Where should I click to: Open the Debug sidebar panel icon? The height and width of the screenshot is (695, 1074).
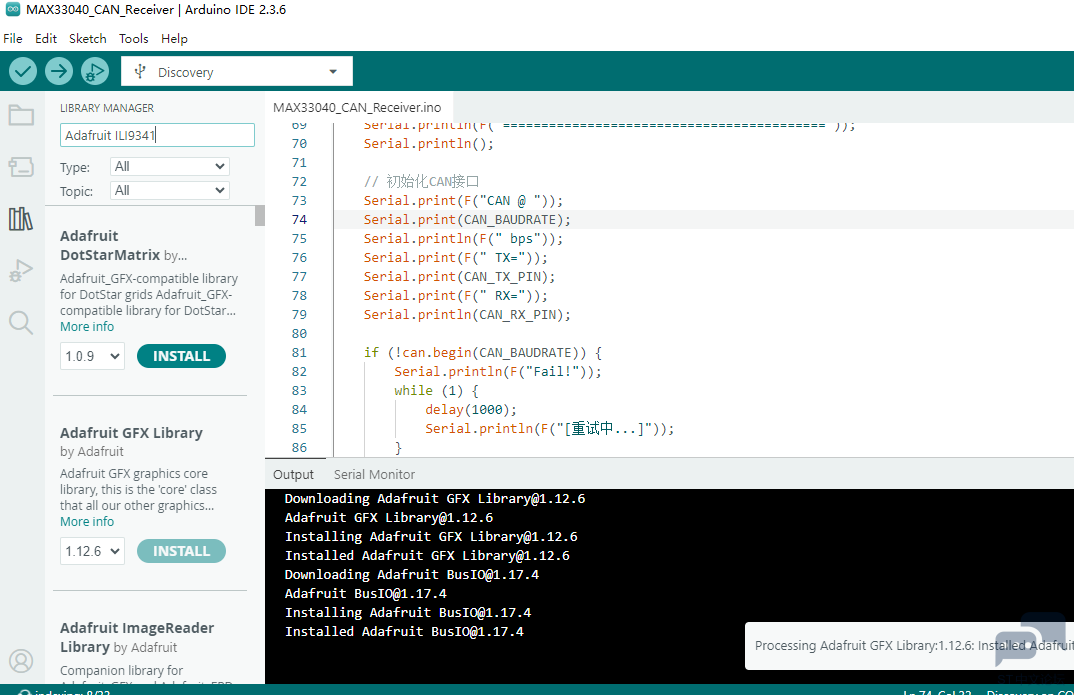[x=21, y=270]
